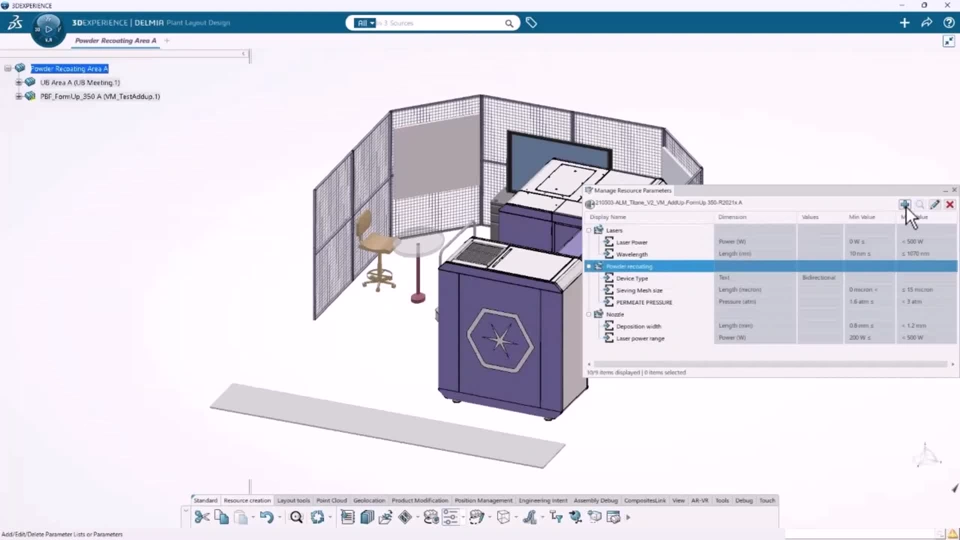Click the last window-style icon in bottom toolbar
960x540 pixels.
tap(613, 517)
